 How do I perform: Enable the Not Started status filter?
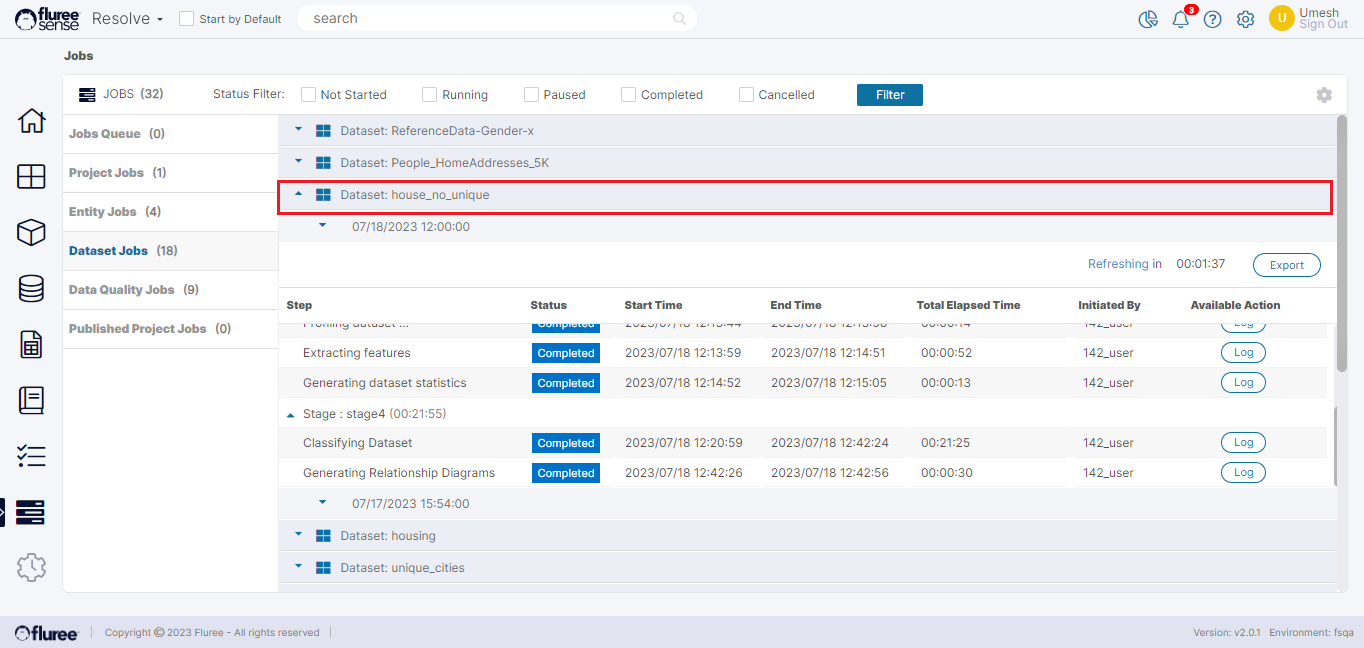point(308,95)
